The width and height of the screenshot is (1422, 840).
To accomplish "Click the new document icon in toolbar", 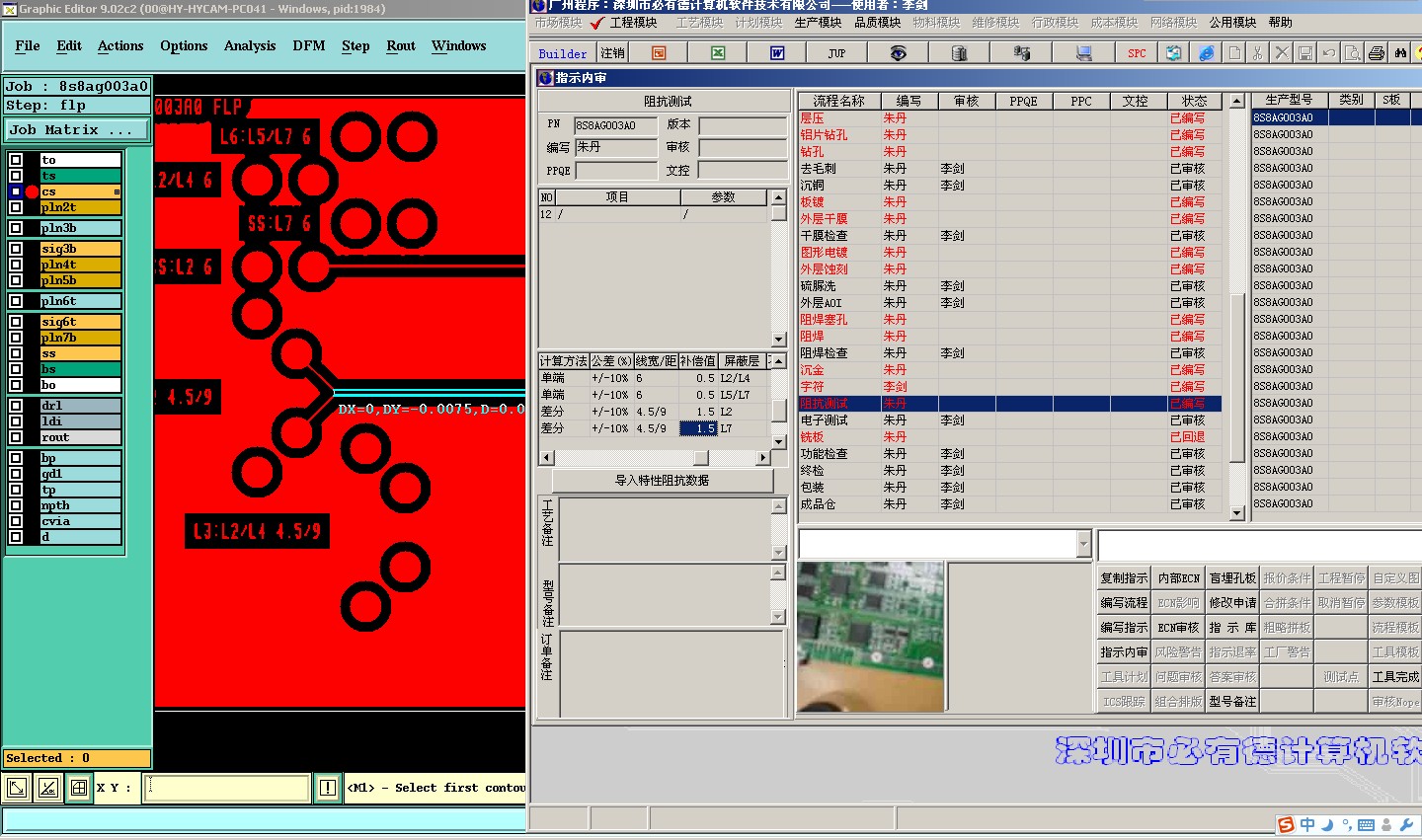I will tap(1234, 53).
